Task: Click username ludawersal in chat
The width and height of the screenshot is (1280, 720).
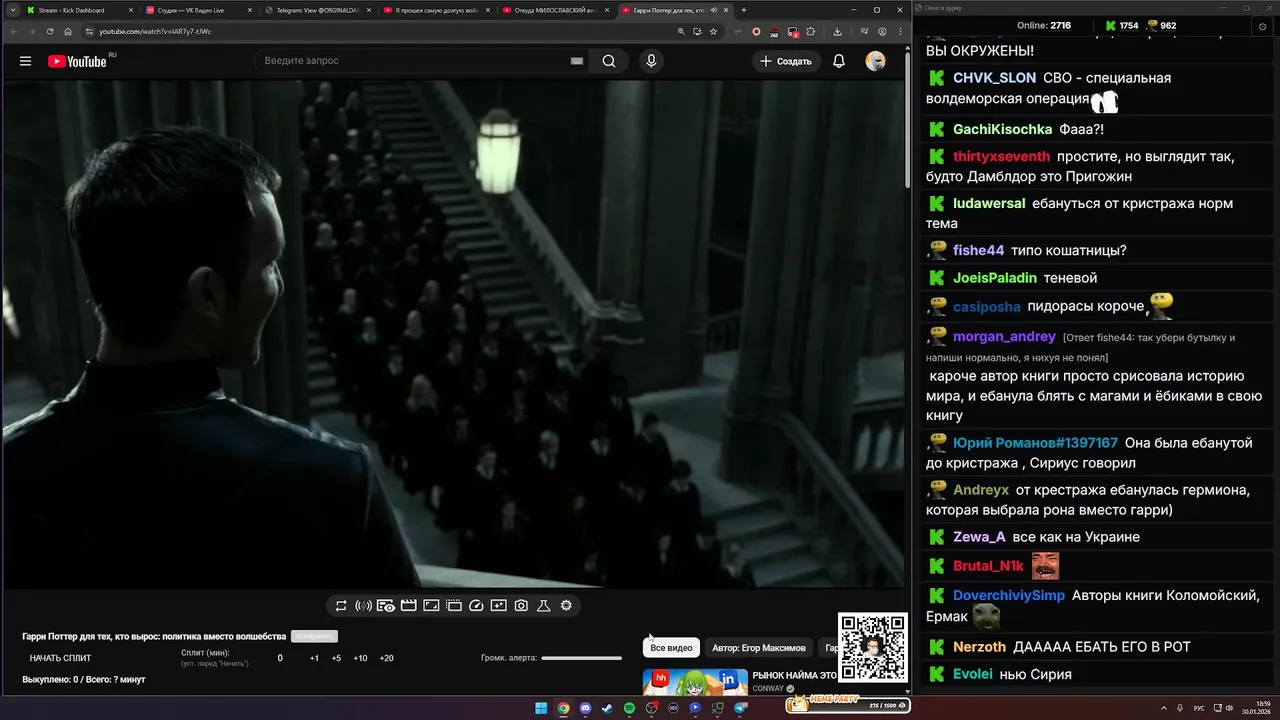Action: (x=989, y=203)
